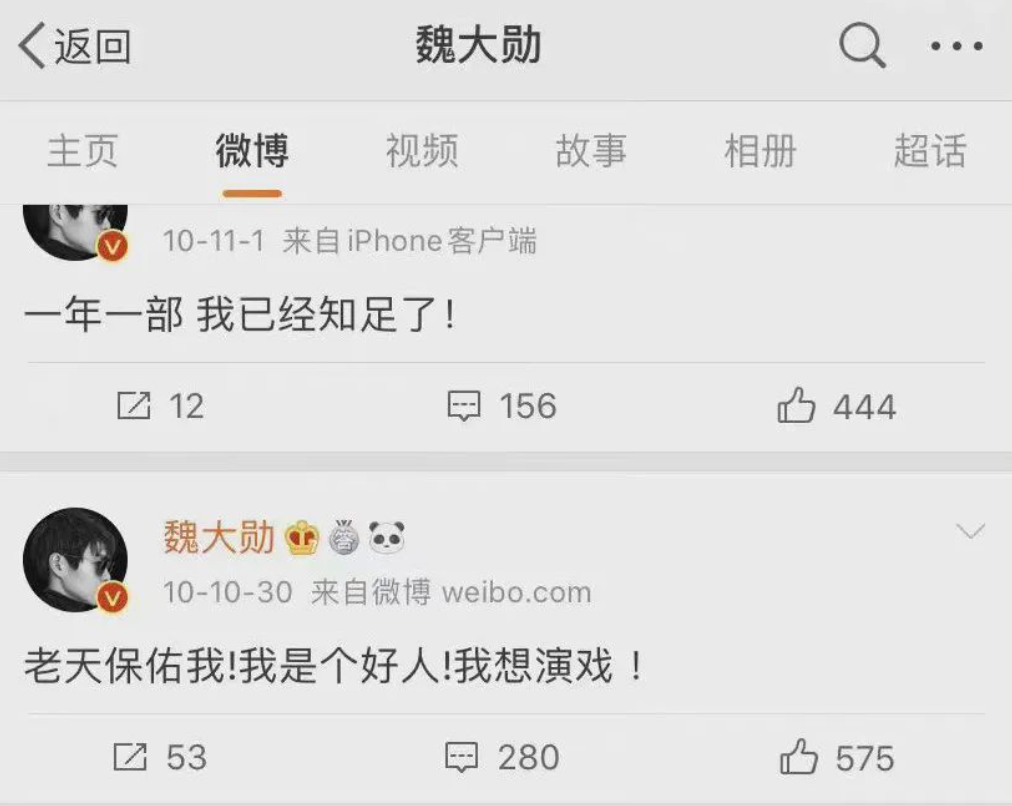Open the 故事 tab
The image size is (1012, 806).
(x=591, y=151)
